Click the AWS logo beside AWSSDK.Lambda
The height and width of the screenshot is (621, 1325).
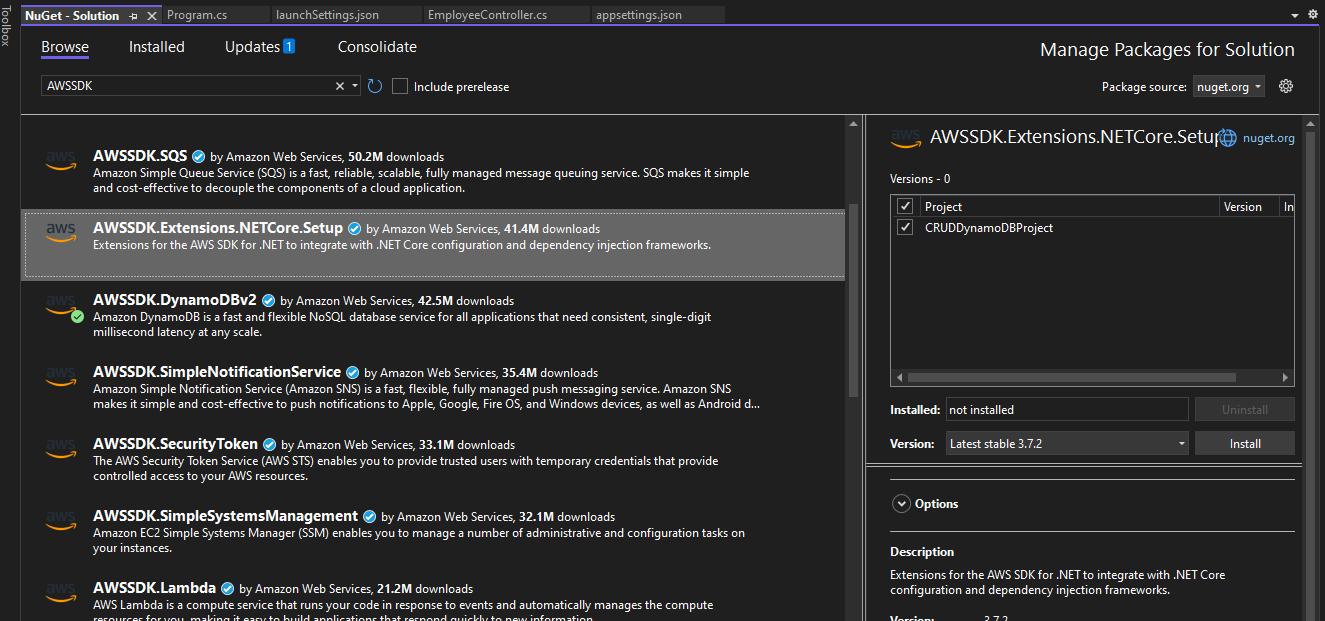[61, 592]
